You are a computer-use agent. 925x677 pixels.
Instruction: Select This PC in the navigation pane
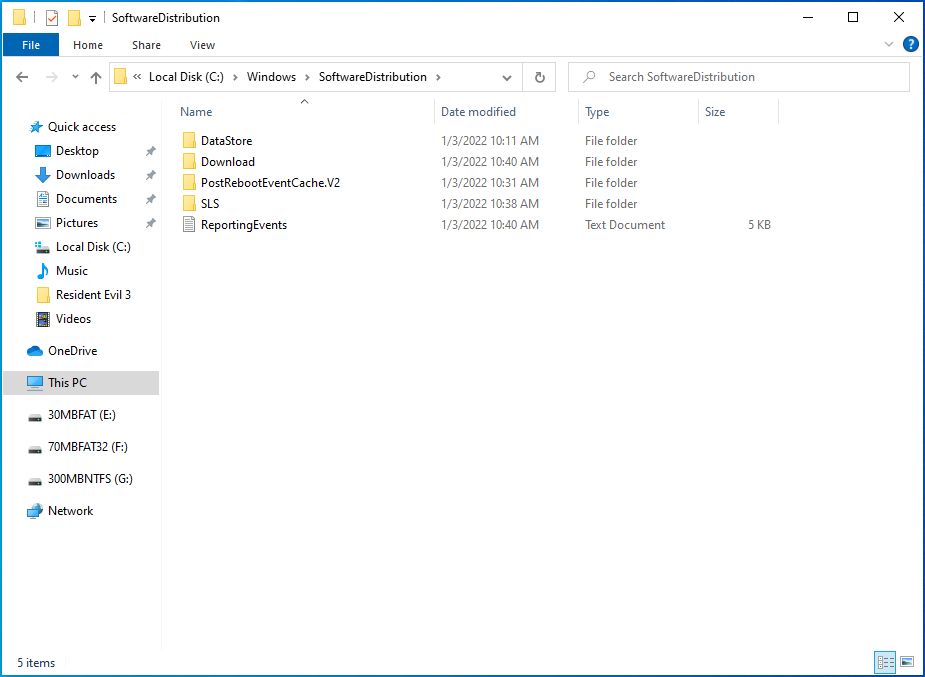click(x=81, y=383)
